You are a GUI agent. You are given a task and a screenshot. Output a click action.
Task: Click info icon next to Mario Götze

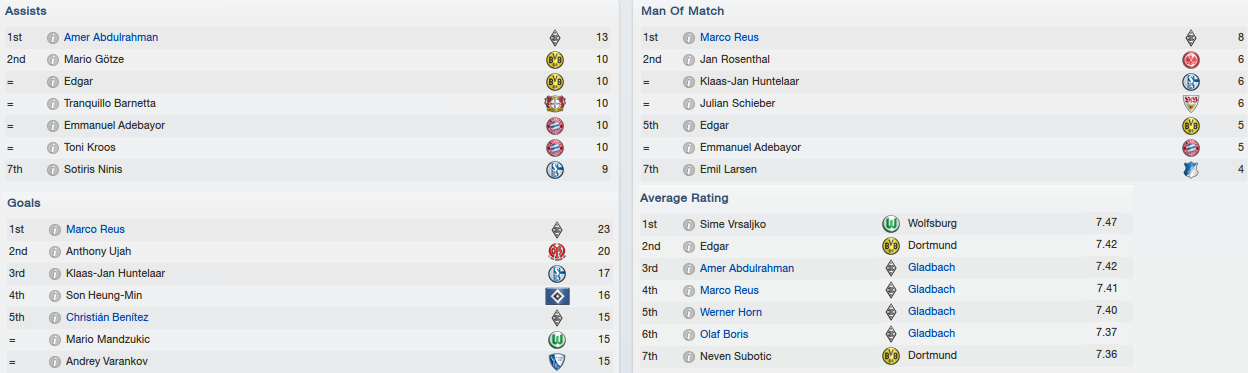(53, 59)
